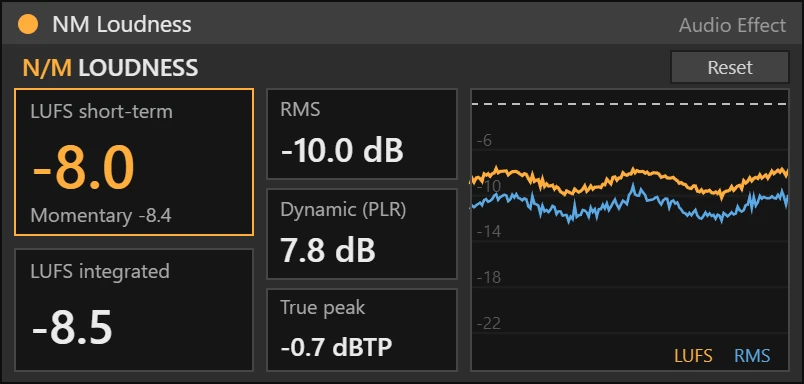Click the Dynamic (PLR) heading
The width and height of the screenshot is (804, 384).
point(343,210)
